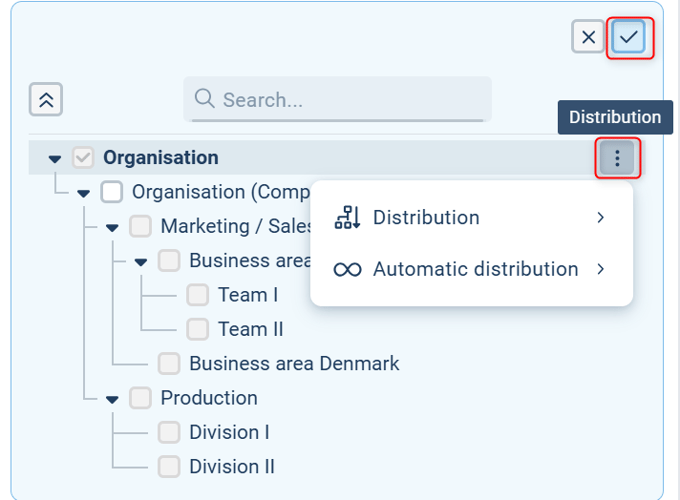Open the three-dot Distribution menu
This screenshot has width=680, height=500.
point(617,158)
